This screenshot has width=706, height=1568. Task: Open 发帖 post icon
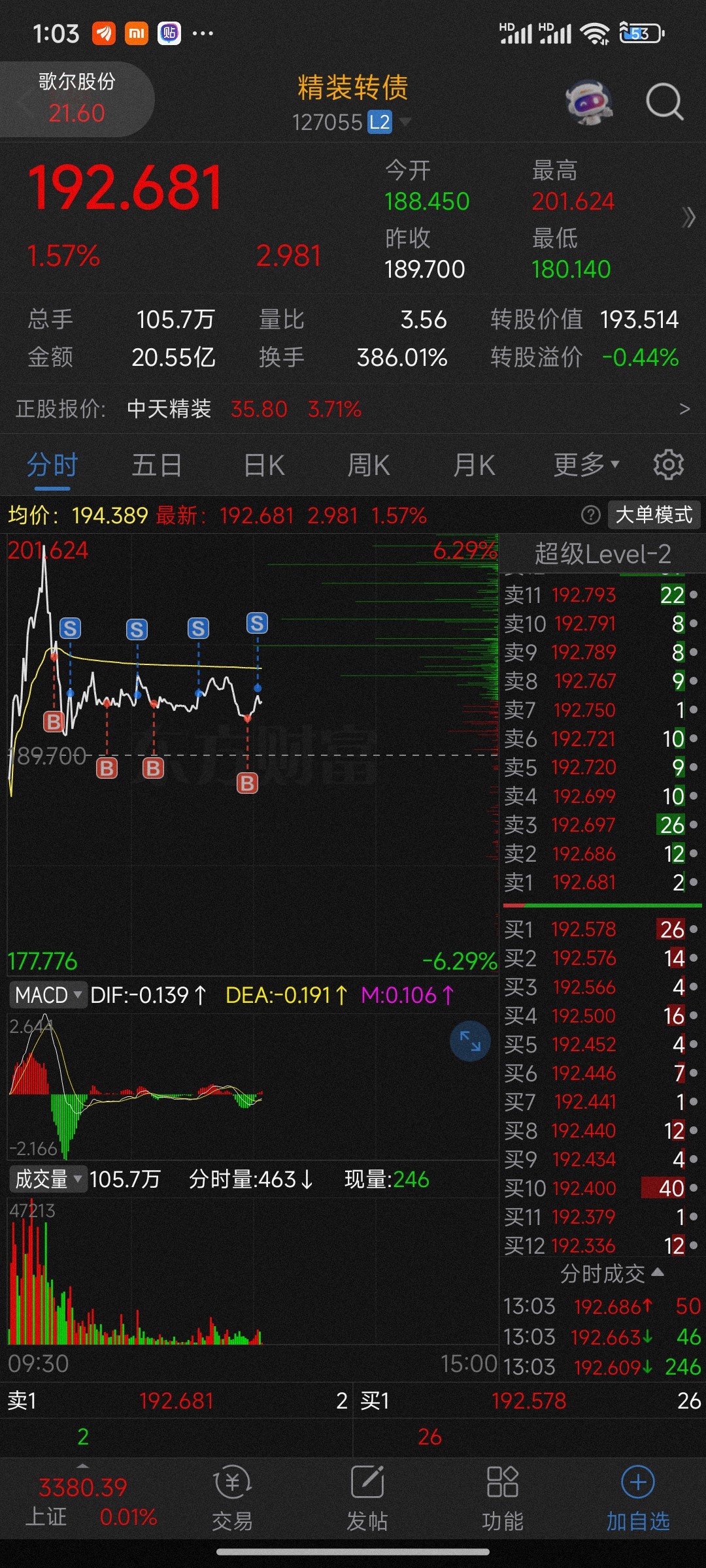click(367, 1498)
